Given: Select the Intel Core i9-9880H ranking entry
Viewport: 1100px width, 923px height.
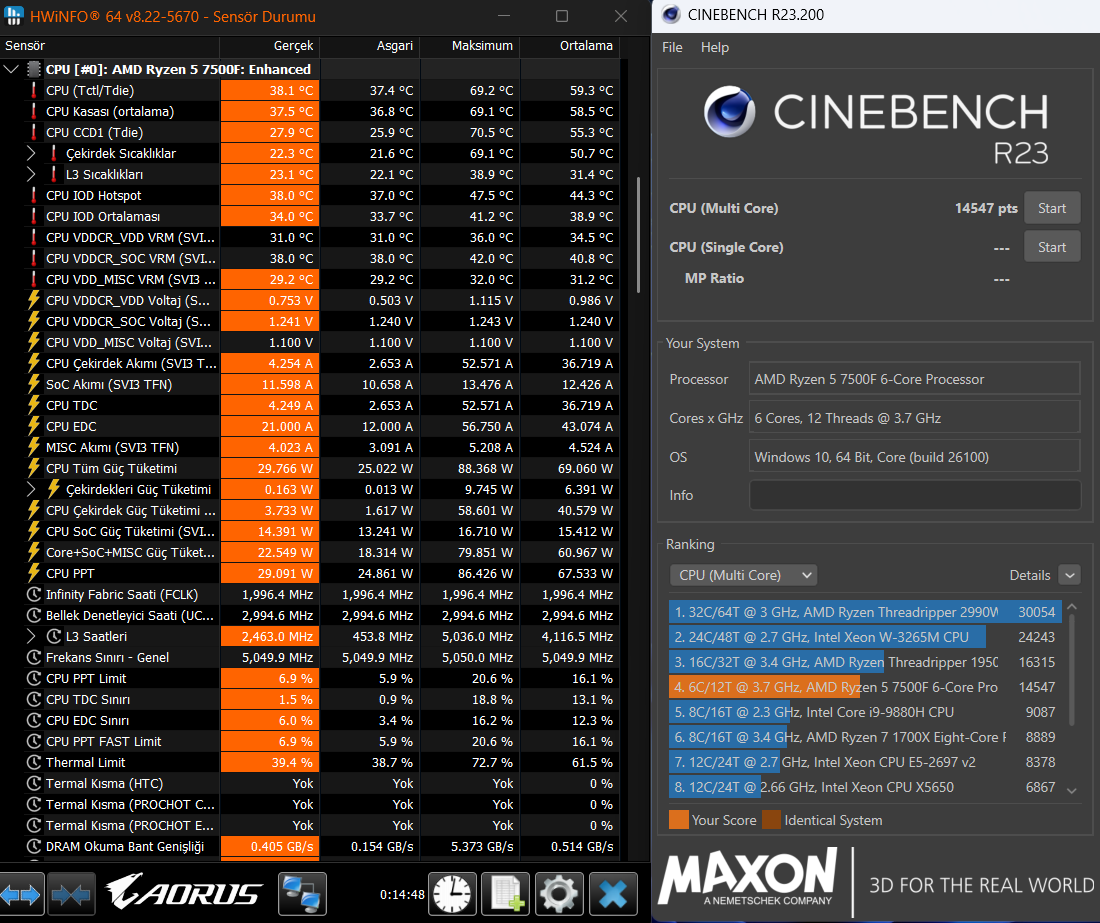Looking at the screenshot, I should pos(864,712).
